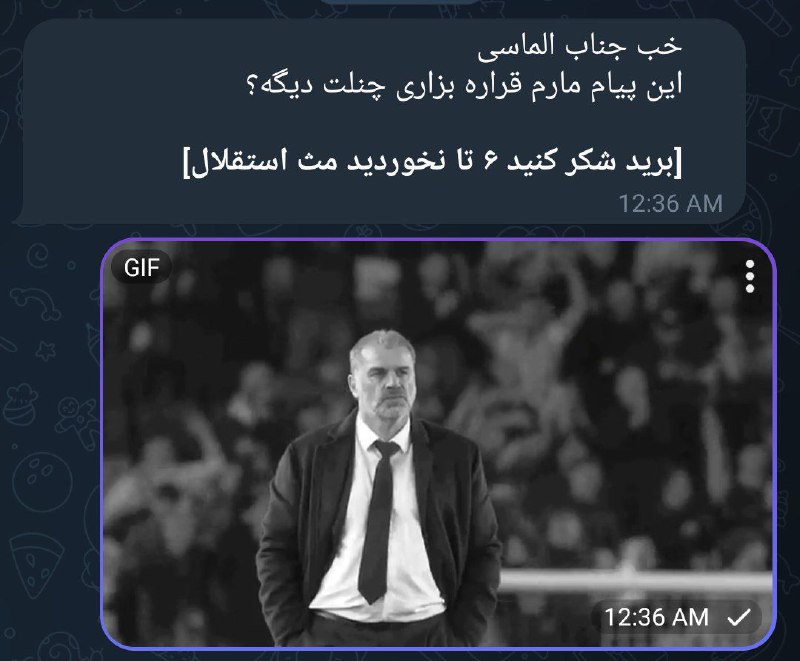Open the GIF of the man in a suit
The height and width of the screenshot is (661, 800).
tap(438, 444)
